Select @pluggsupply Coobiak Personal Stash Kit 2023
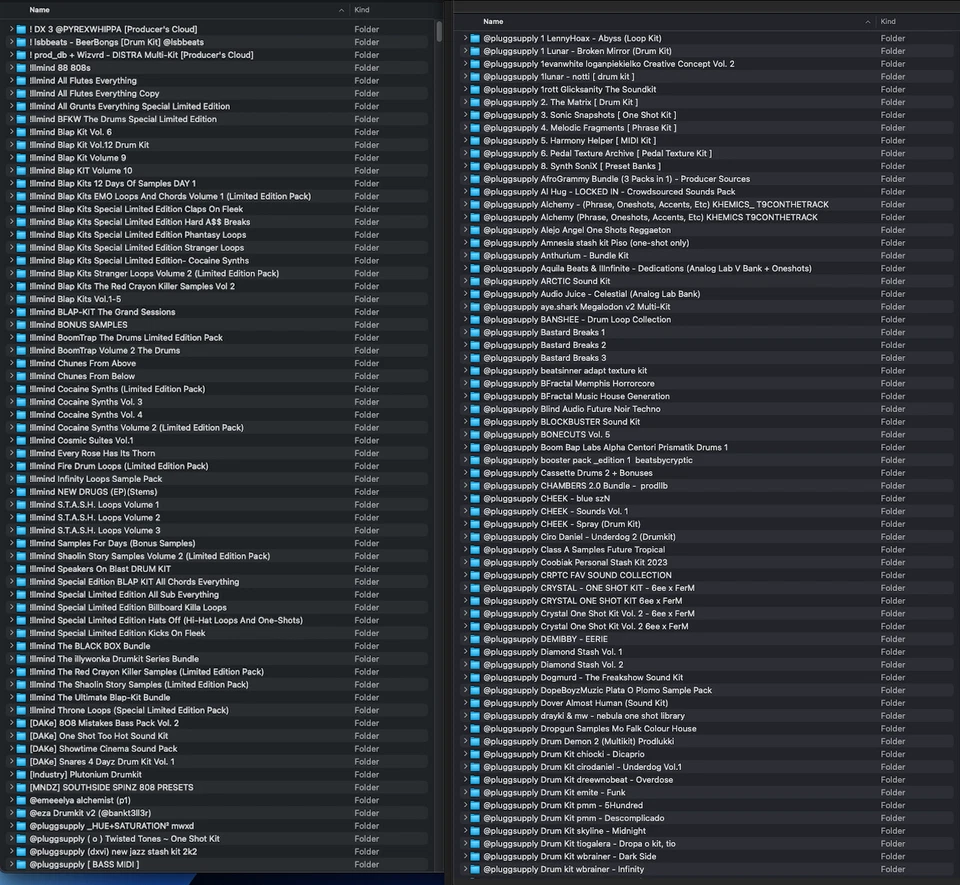960x885 pixels. pyautogui.click(x=707, y=562)
